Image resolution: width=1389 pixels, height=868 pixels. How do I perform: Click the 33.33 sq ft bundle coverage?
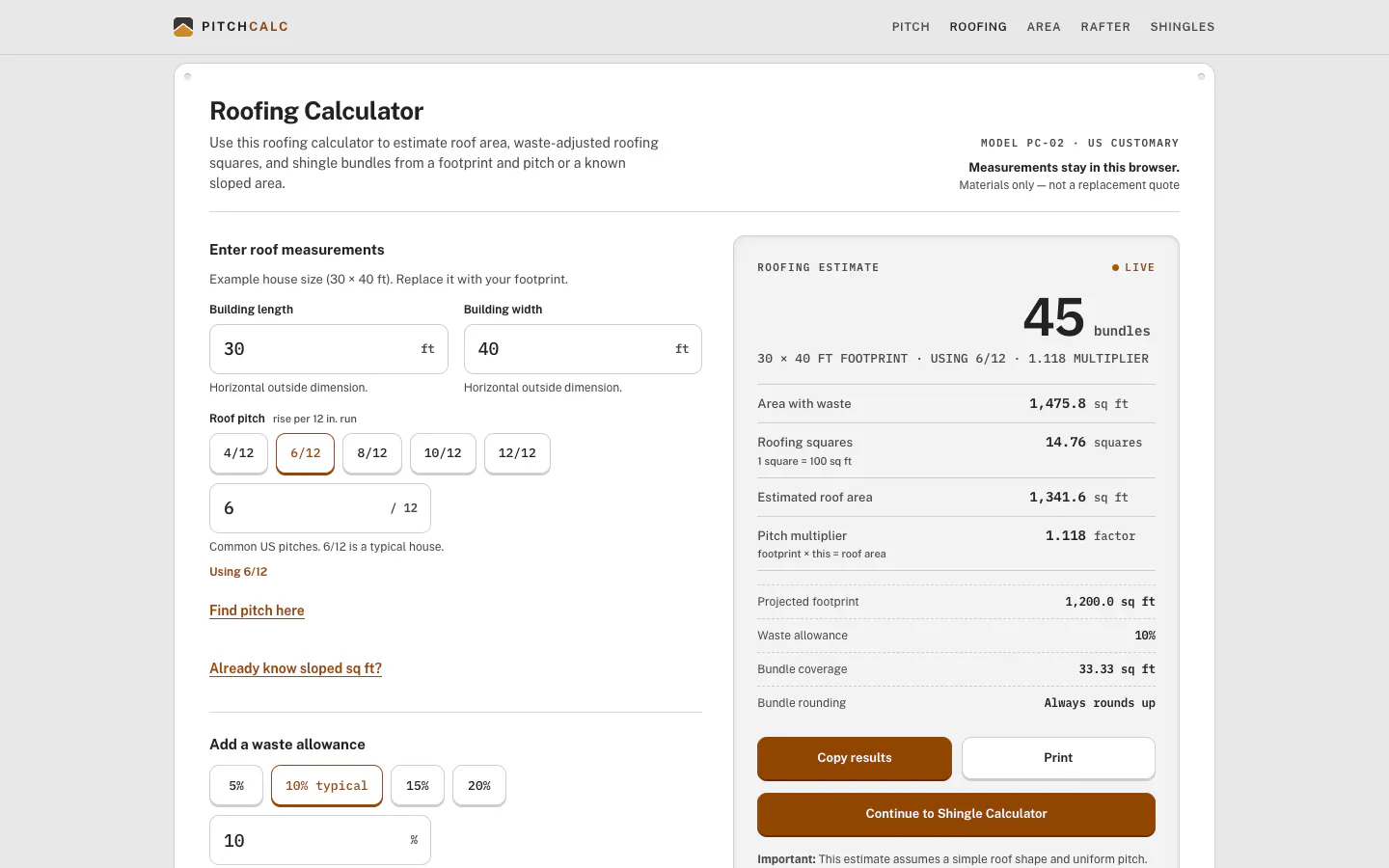tap(1117, 669)
